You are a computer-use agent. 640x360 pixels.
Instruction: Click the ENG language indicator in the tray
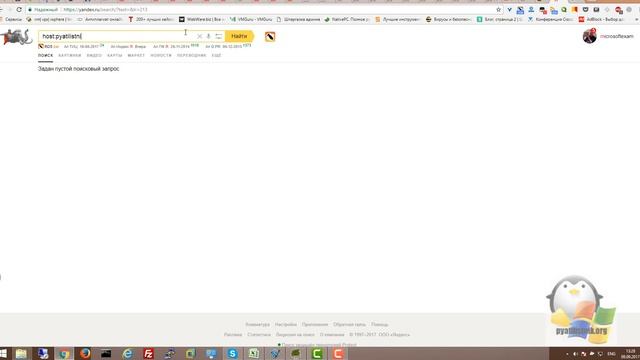coord(611,354)
